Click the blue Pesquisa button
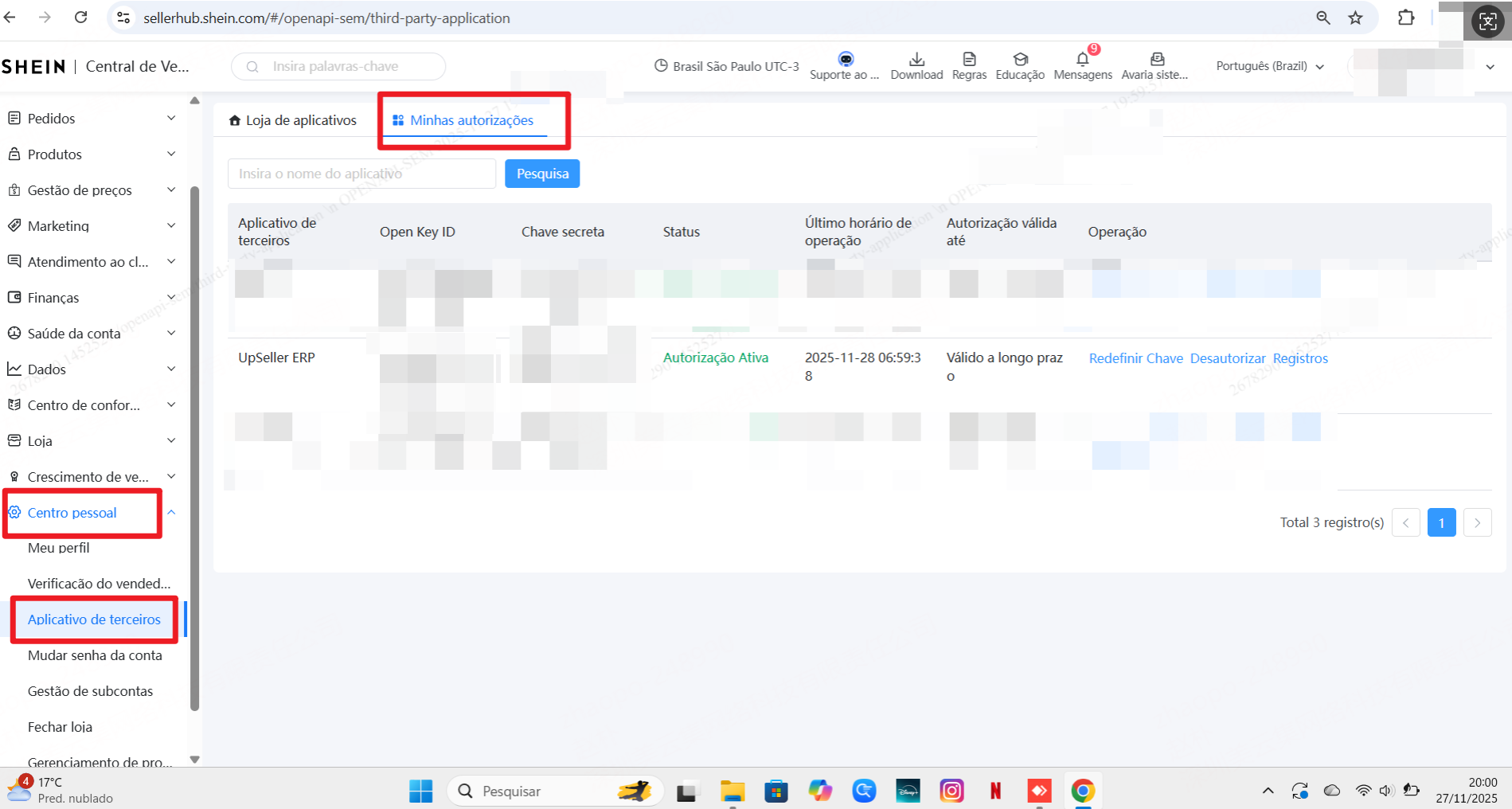 coord(542,174)
